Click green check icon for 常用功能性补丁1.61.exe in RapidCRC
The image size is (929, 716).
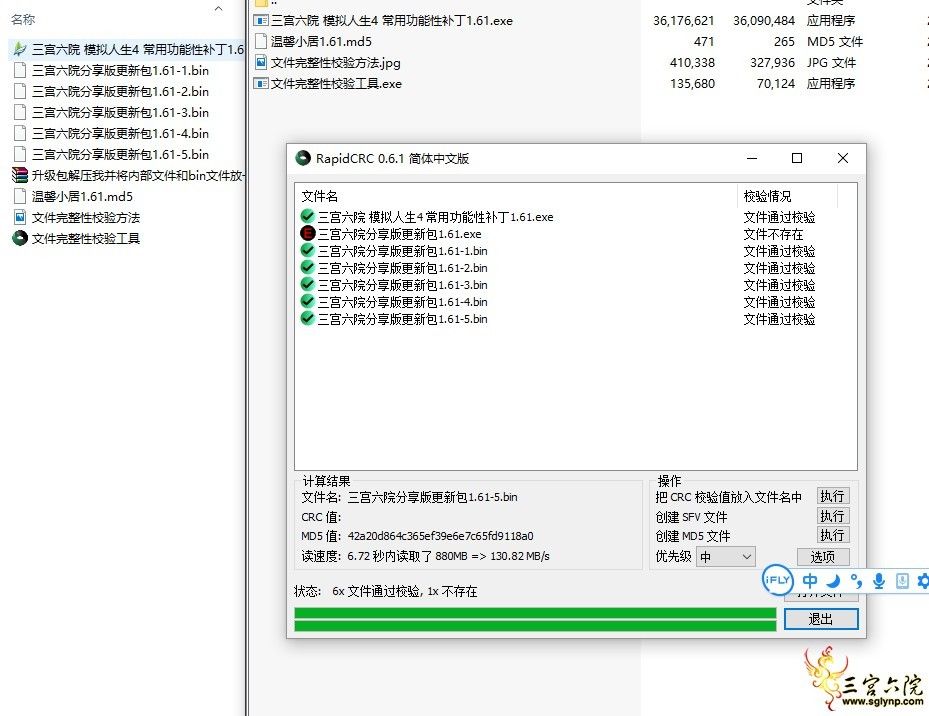click(307, 216)
